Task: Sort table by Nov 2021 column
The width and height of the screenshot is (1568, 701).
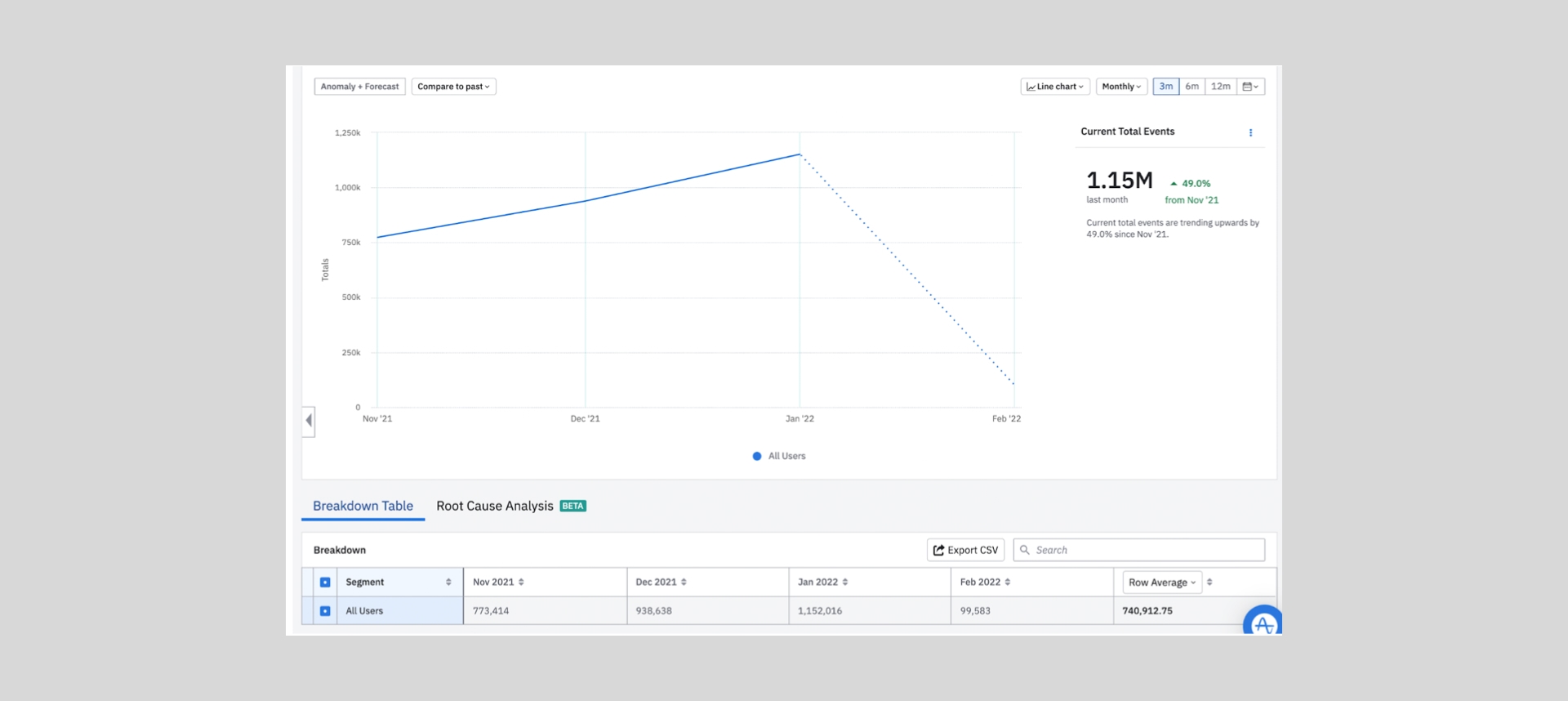Action: (521, 583)
